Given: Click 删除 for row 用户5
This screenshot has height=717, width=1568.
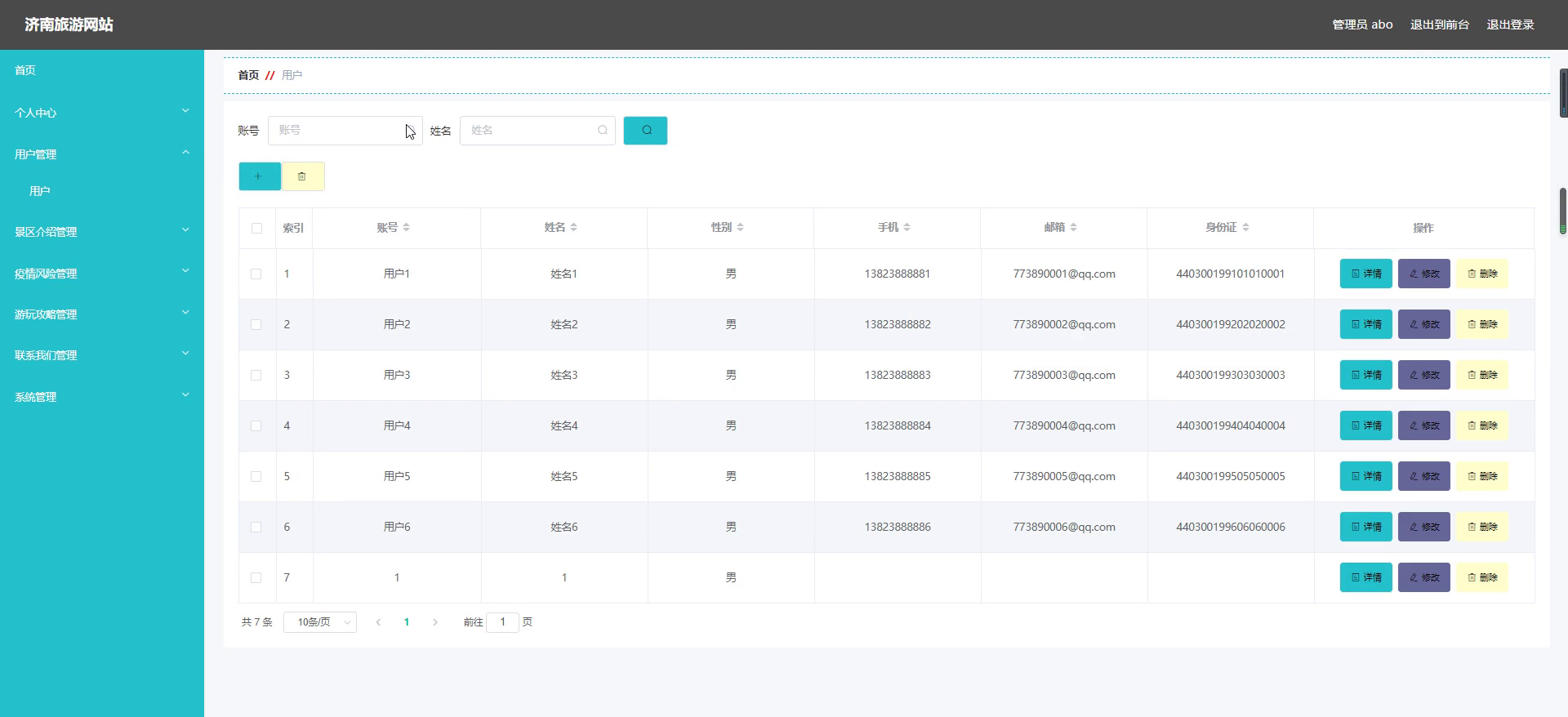Looking at the screenshot, I should 1482,476.
